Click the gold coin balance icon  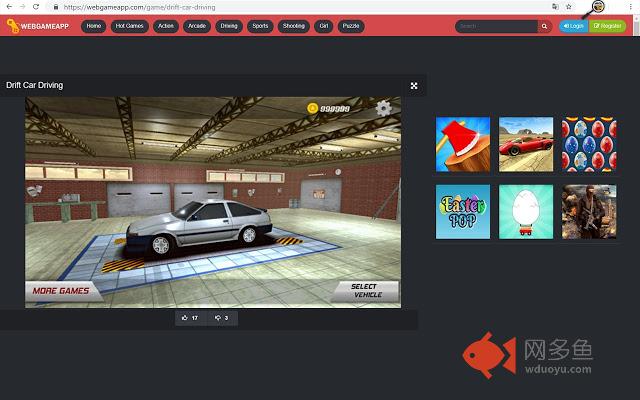(x=312, y=108)
